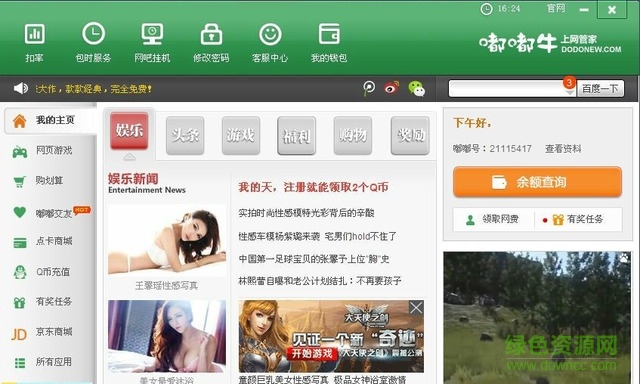
Task: Open news link 林熙蕾自曝和老公计划结扎
Action: point(320,281)
